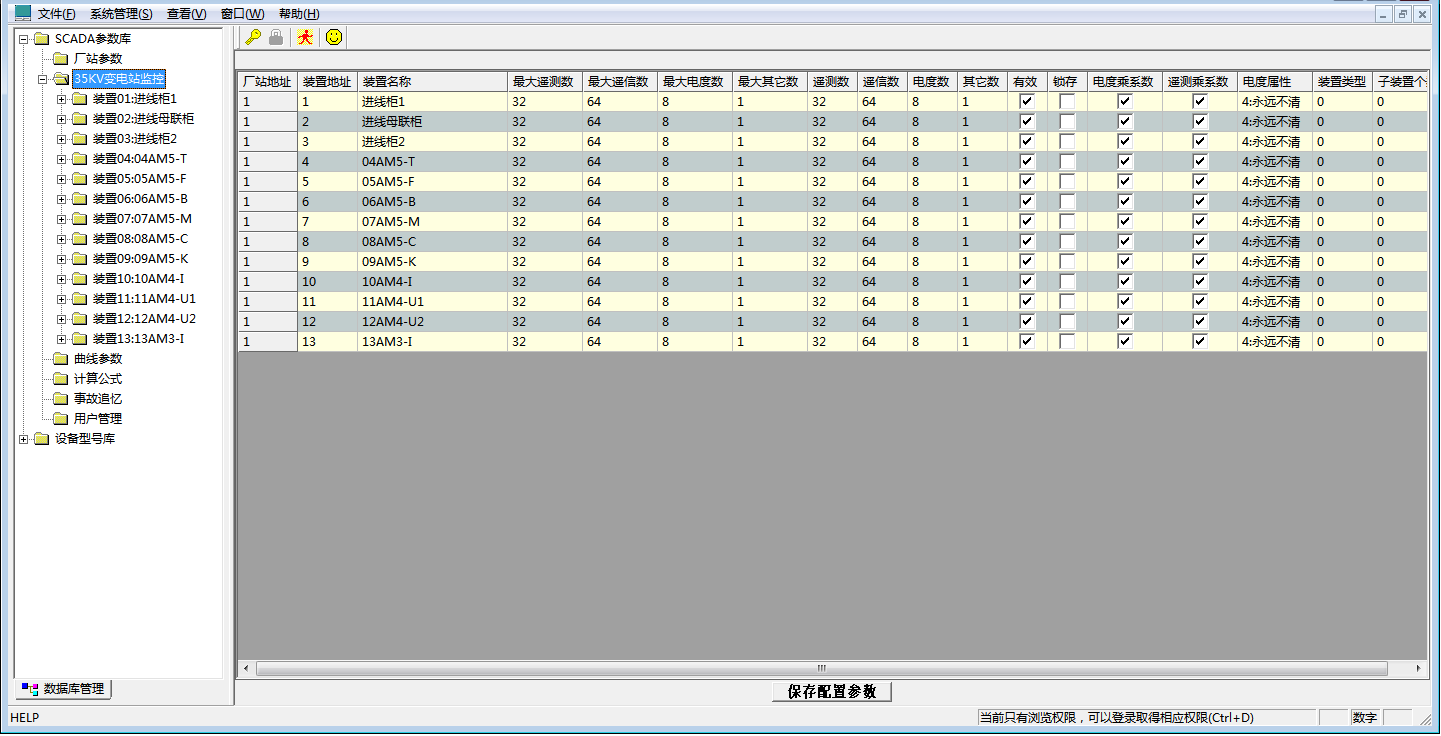The height and width of the screenshot is (736, 1441).
Task: Select the 厂站参数 folder in tree
Action: coord(97,59)
